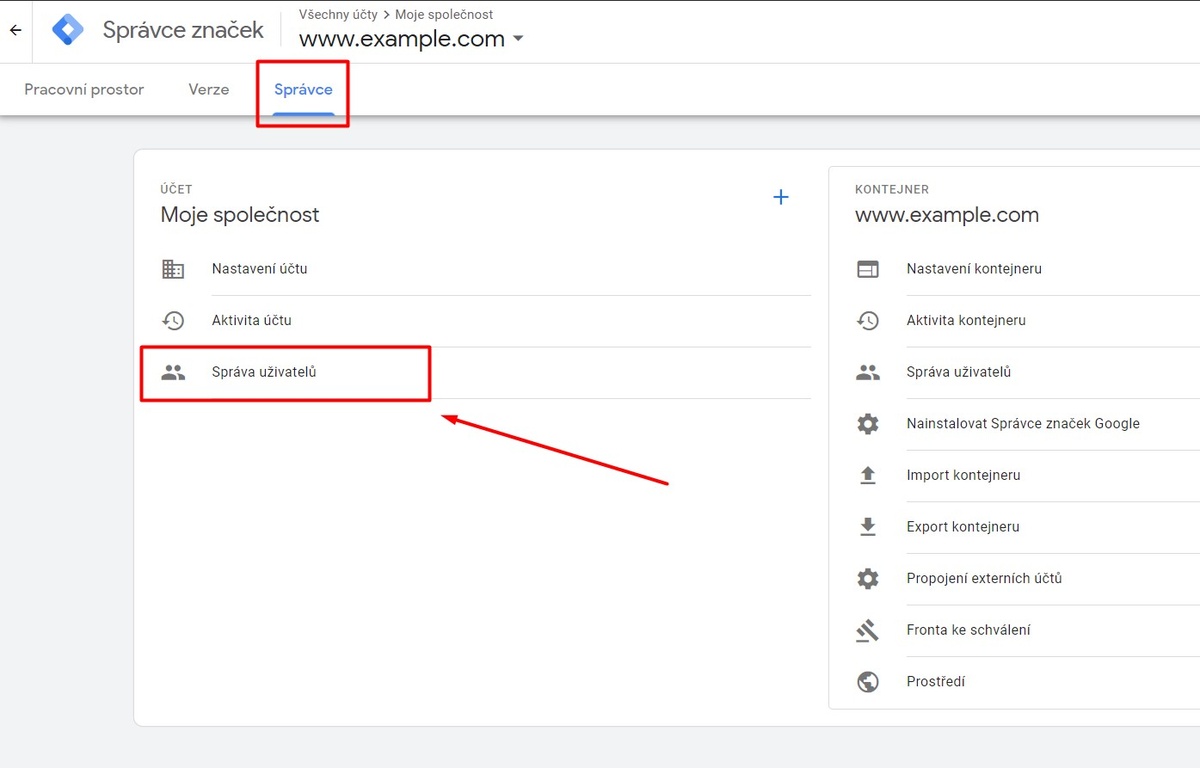The height and width of the screenshot is (768, 1200).
Task: Open container Správa uživatelů entry
Action: point(959,372)
